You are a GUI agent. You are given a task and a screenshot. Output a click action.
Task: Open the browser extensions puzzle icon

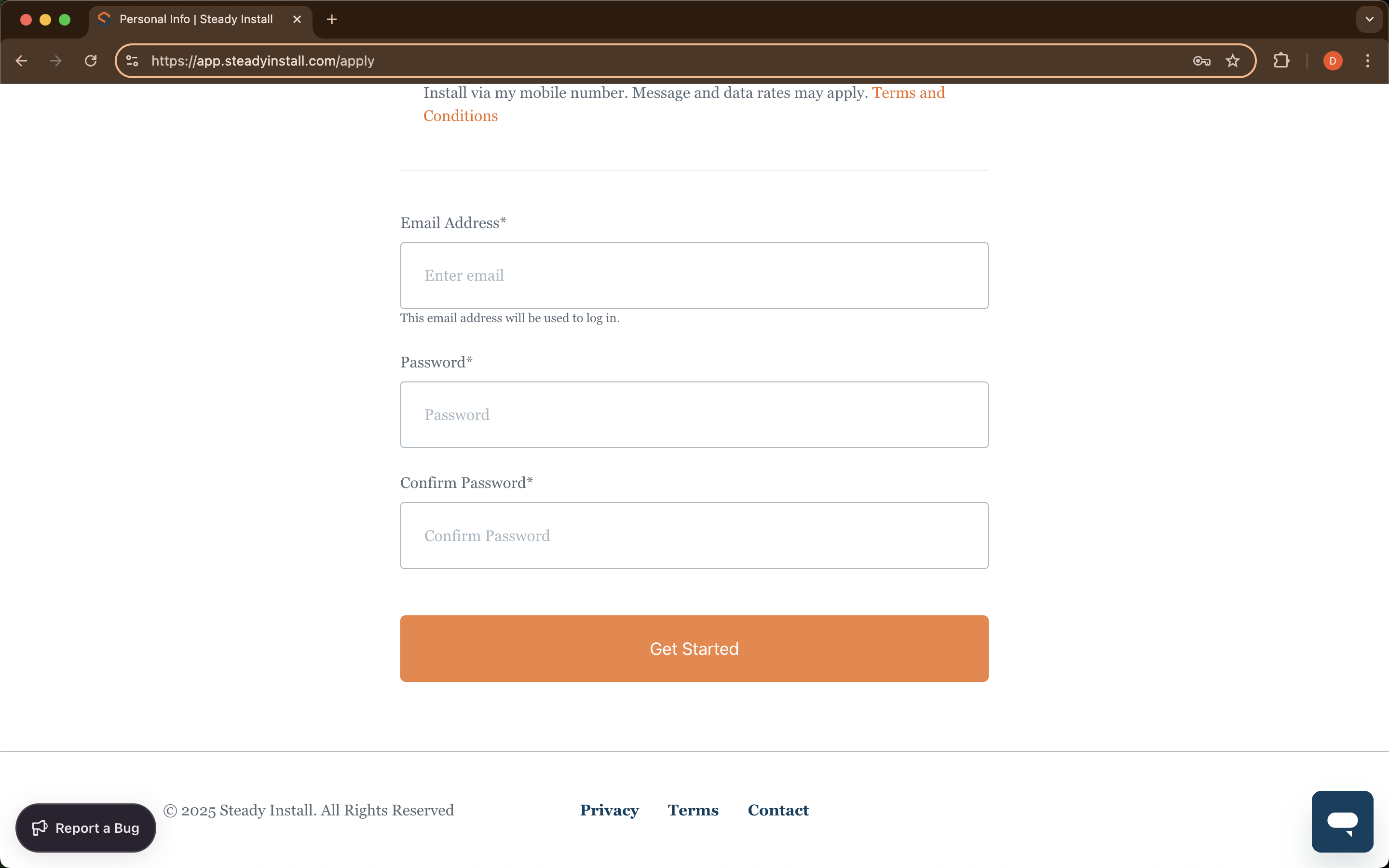1281,61
